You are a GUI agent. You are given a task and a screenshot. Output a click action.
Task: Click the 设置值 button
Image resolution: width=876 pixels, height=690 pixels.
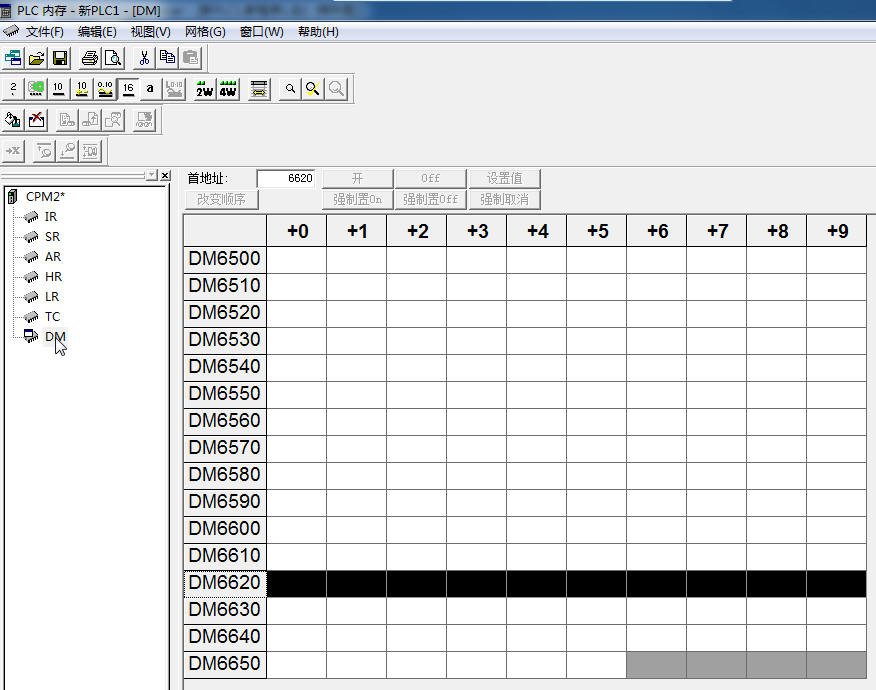click(504, 178)
